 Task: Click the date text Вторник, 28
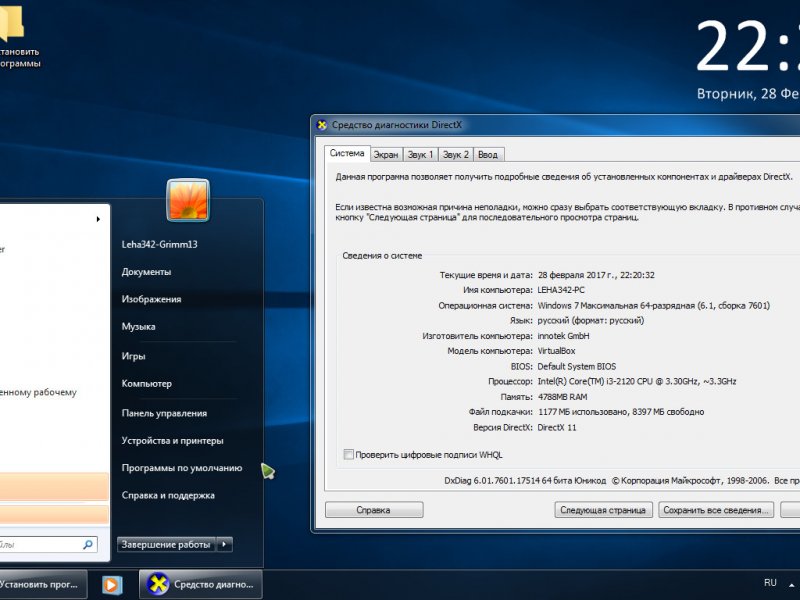point(748,94)
